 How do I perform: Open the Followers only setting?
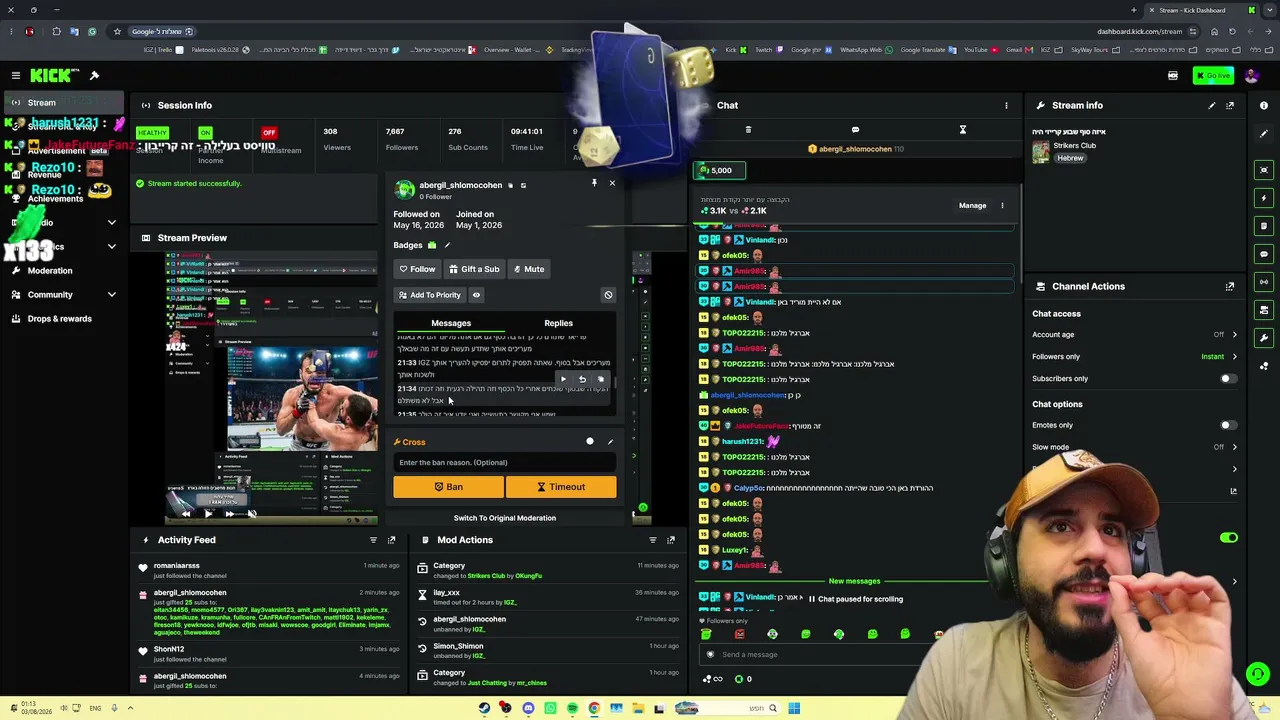(1135, 357)
